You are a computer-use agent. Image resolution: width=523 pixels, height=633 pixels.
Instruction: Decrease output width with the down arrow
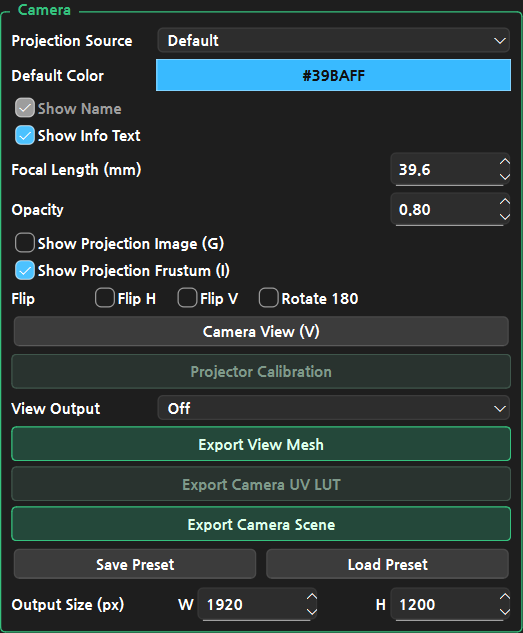[312, 612]
